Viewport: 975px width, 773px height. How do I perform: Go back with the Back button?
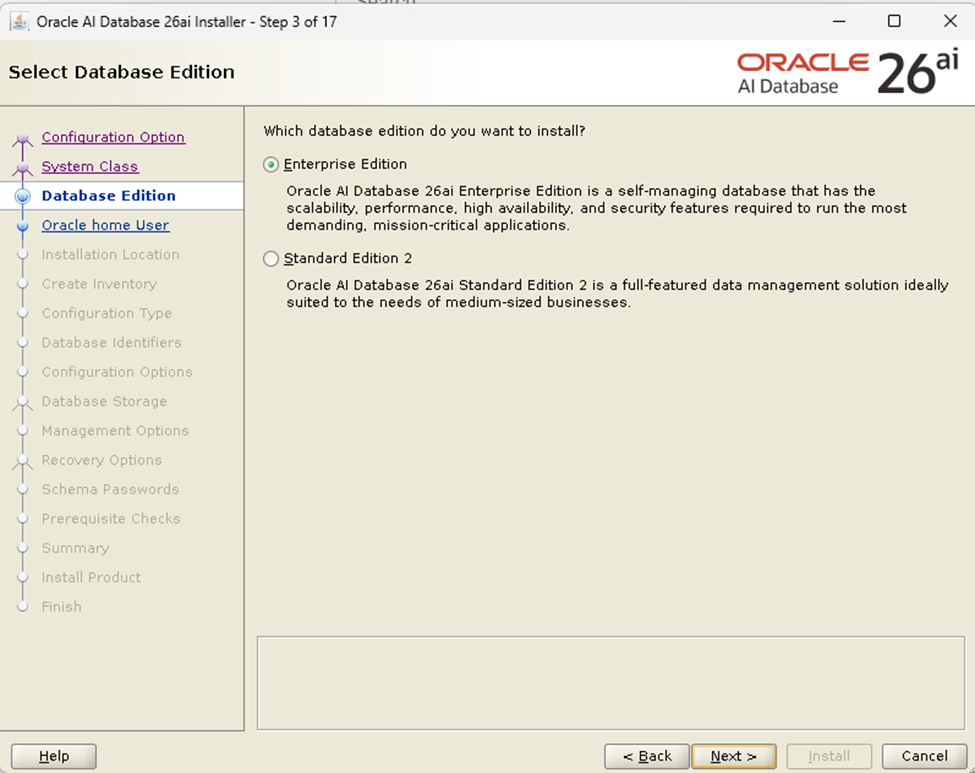point(647,756)
